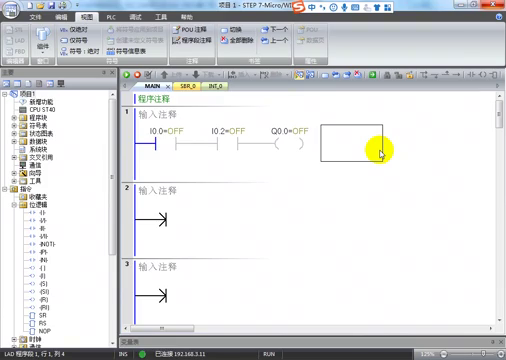The image size is (506, 360).
Task: Expand the Program Block tree node
Action: 14,118
